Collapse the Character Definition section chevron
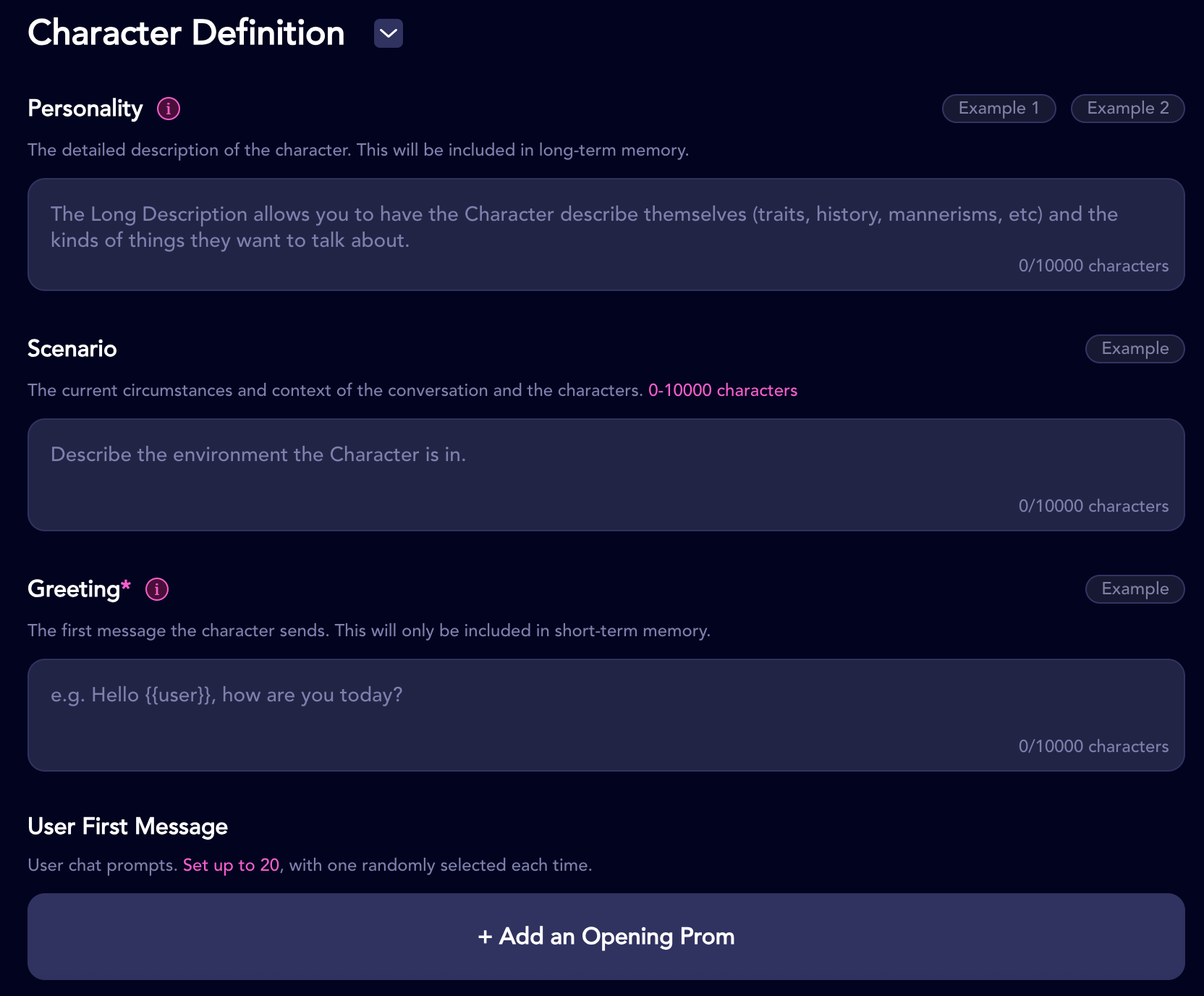This screenshot has width=1204, height=996. coord(389,33)
